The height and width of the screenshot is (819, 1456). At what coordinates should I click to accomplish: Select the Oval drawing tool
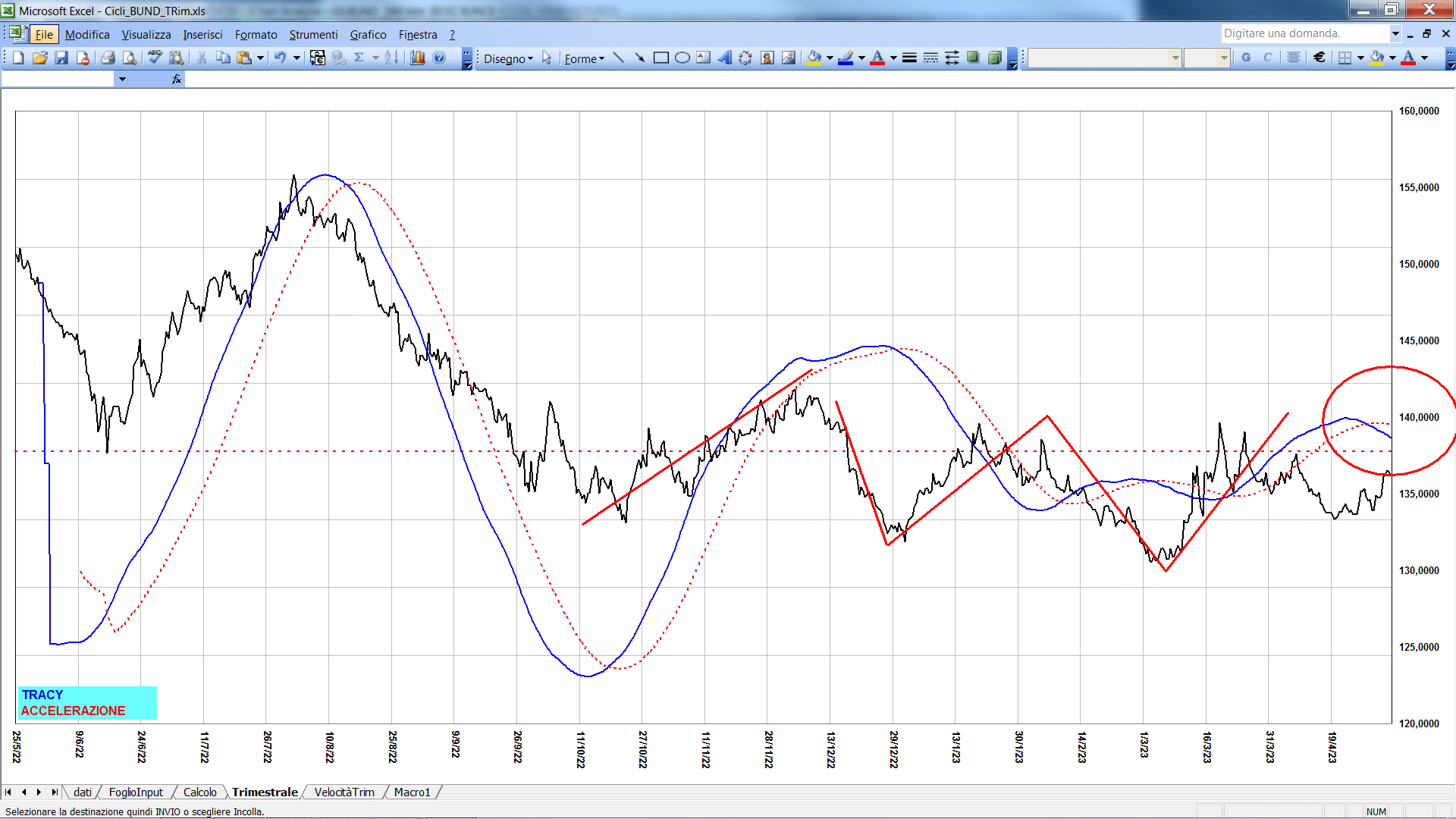click(682, 58)
